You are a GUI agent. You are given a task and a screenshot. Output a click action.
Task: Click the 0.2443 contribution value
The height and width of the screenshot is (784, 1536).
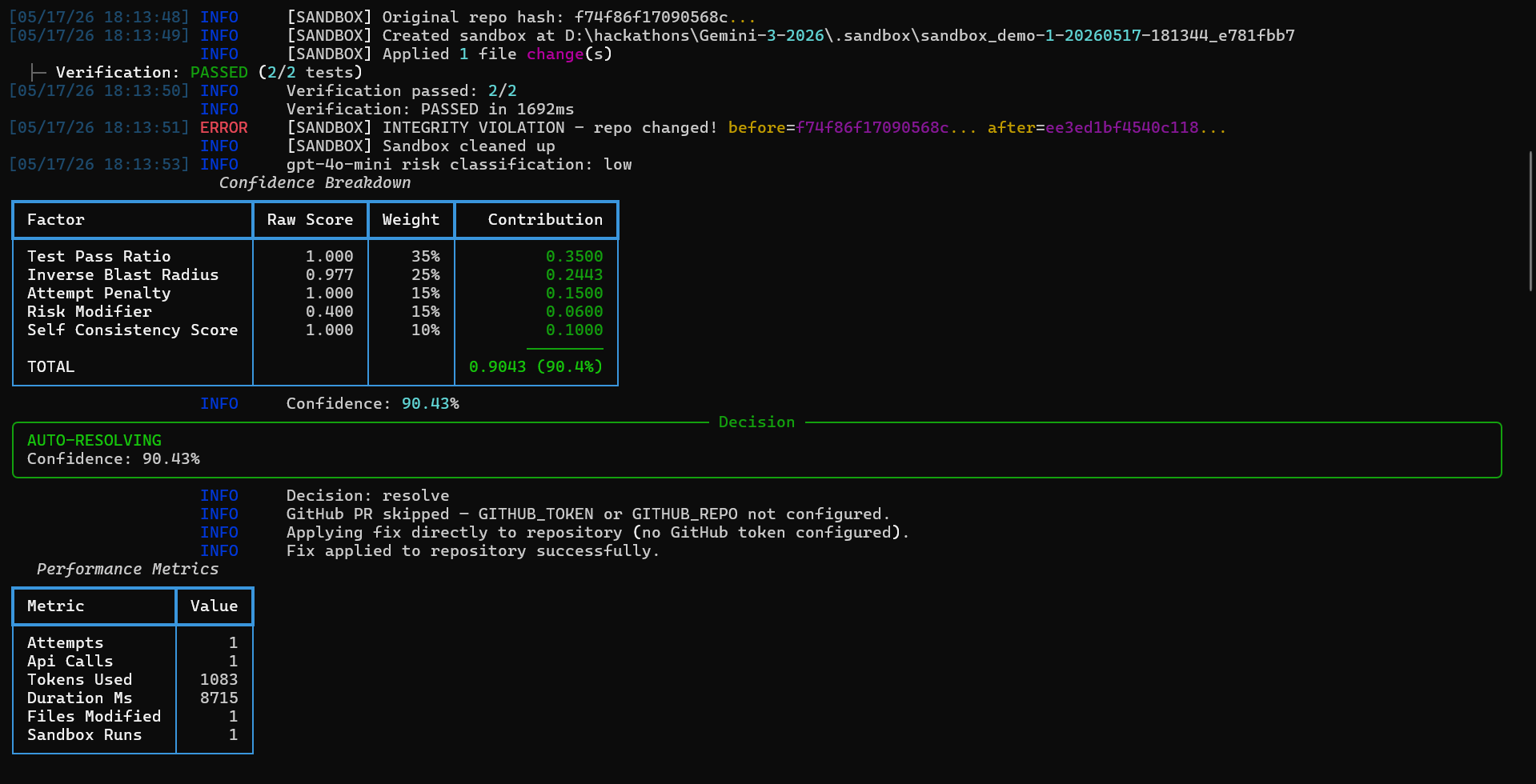tap(574, 275)
